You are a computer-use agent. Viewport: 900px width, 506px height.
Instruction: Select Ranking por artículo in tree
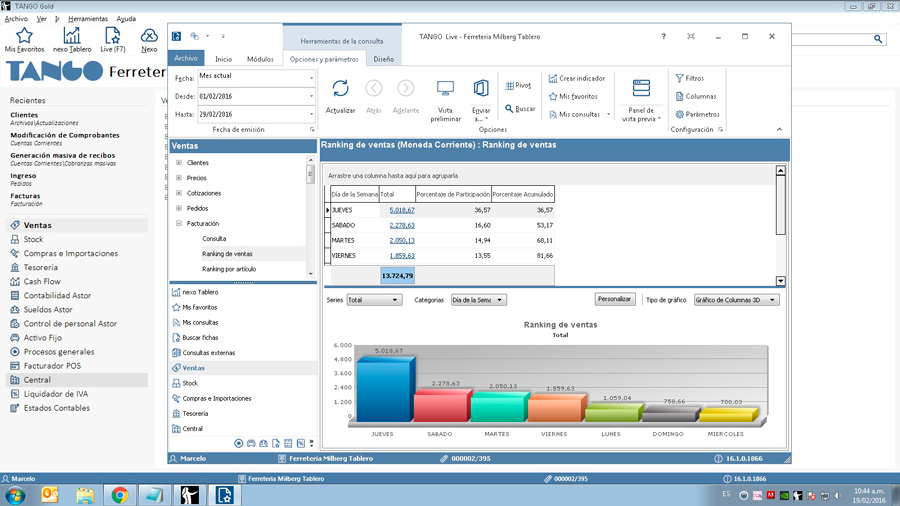(x=229, y=269)
